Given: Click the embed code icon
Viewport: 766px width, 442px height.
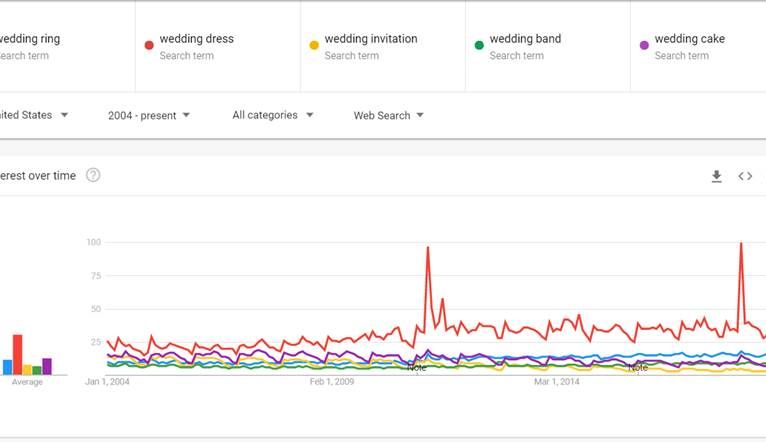Looking at the screenshot, I should tap(745, 176).
